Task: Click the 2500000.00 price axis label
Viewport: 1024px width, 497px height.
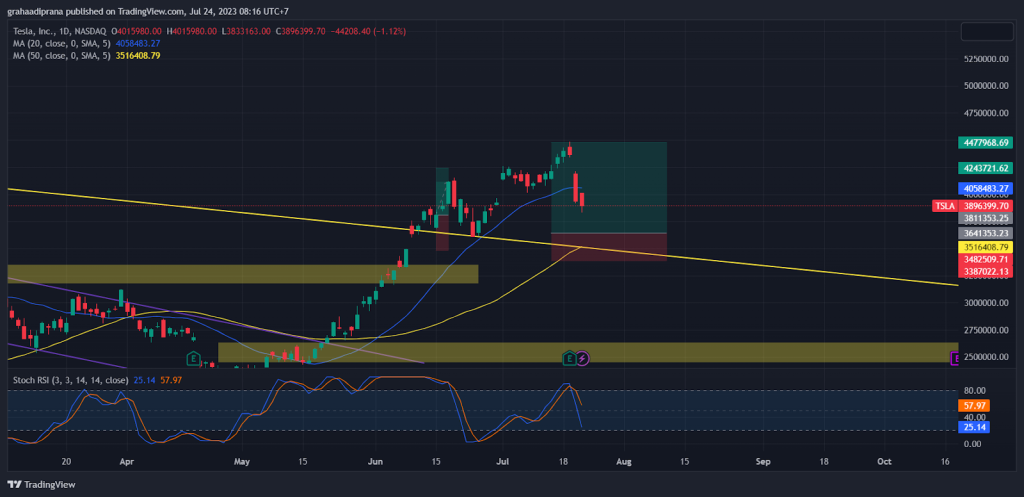Action: tap(986, 357)
